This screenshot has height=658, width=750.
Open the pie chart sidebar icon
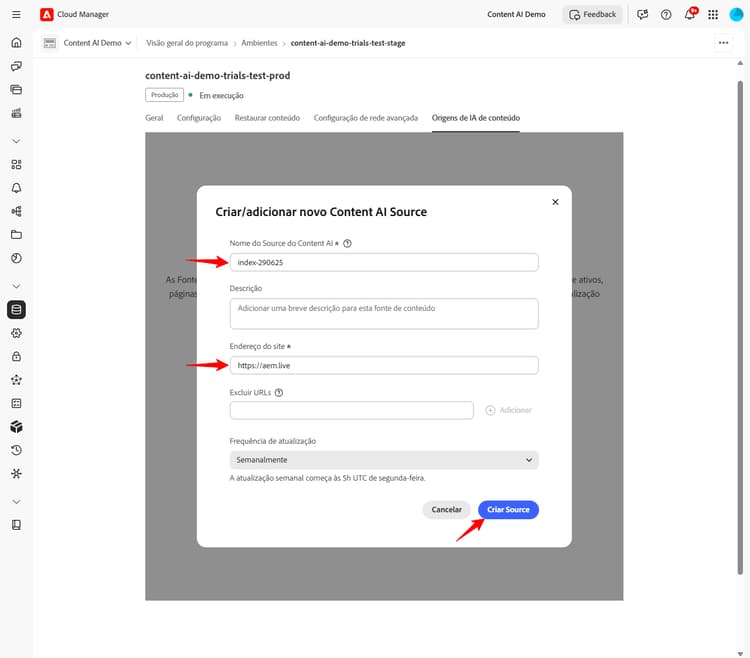[16, 258]
